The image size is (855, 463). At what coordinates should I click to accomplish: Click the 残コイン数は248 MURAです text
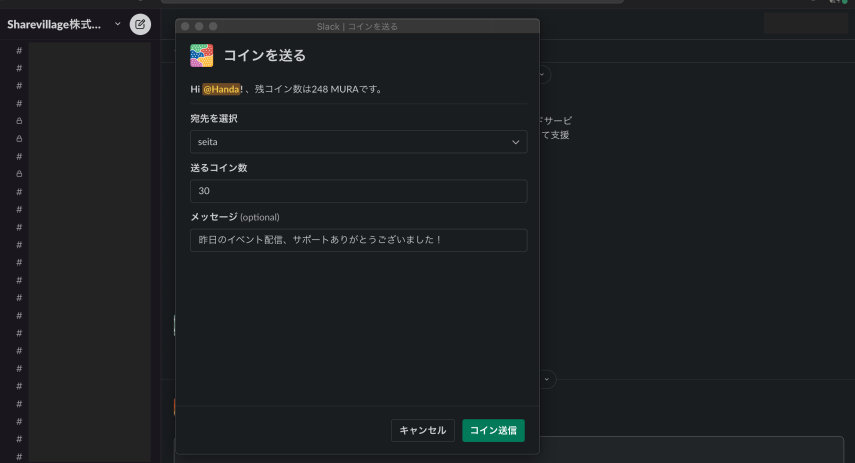coord(319,89)
